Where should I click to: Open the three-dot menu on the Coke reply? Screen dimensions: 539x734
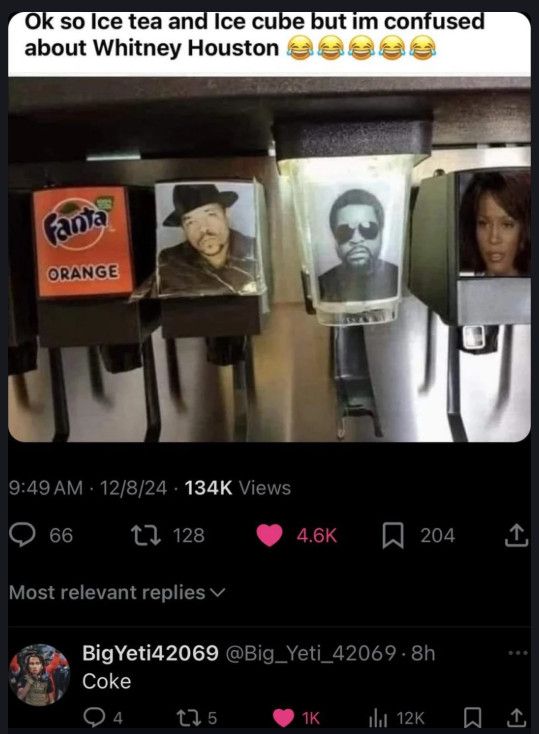518,652
